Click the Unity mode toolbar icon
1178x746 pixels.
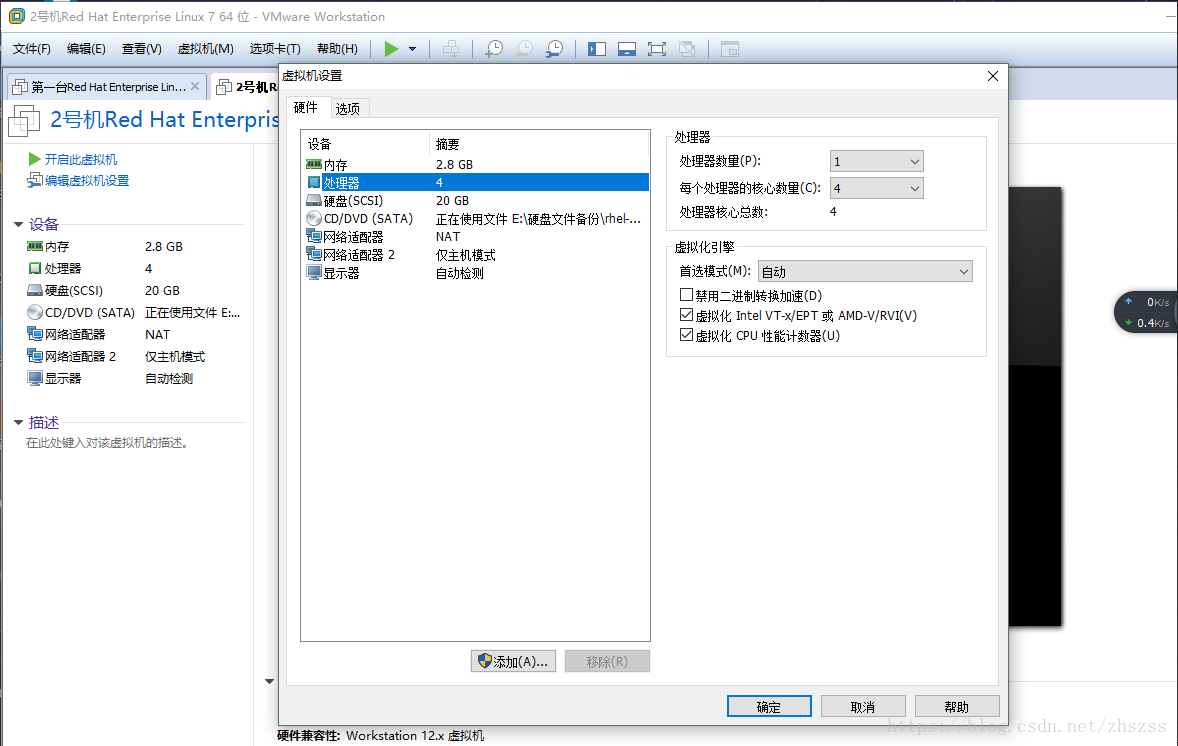click(687, 49)
